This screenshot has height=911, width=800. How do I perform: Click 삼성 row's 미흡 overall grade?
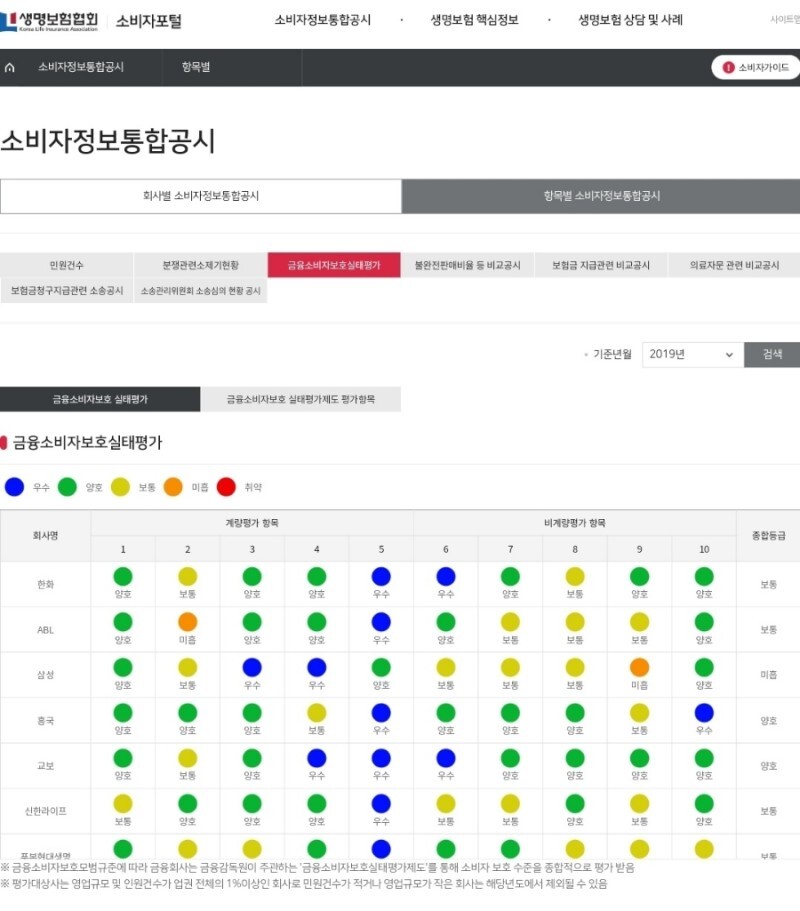tap(769, 675)
